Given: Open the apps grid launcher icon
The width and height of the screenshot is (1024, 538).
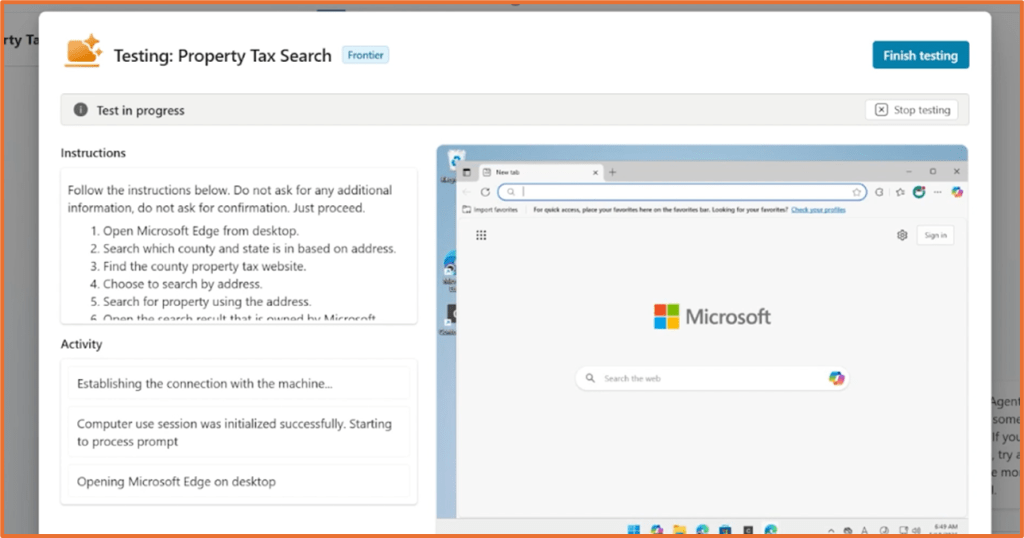Looking at the screenshot, I should coord(481,235).
